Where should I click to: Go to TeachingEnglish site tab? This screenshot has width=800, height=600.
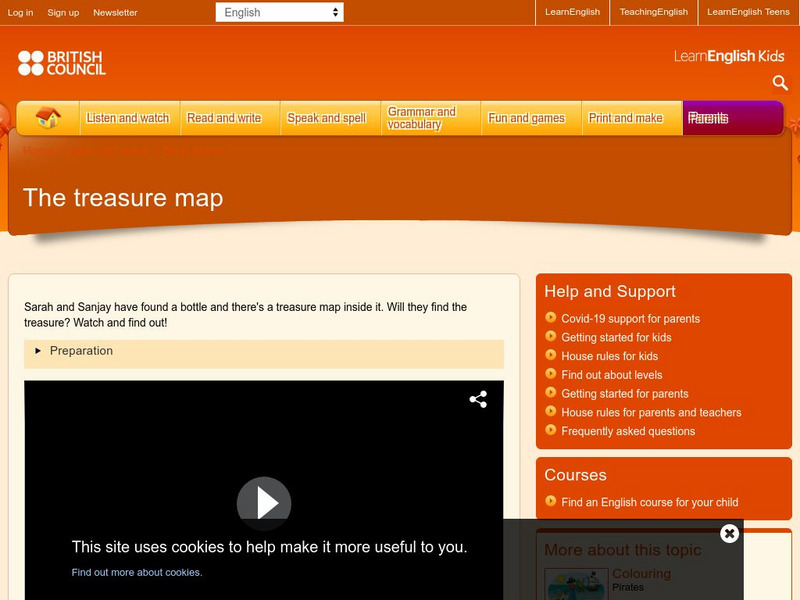654,12
